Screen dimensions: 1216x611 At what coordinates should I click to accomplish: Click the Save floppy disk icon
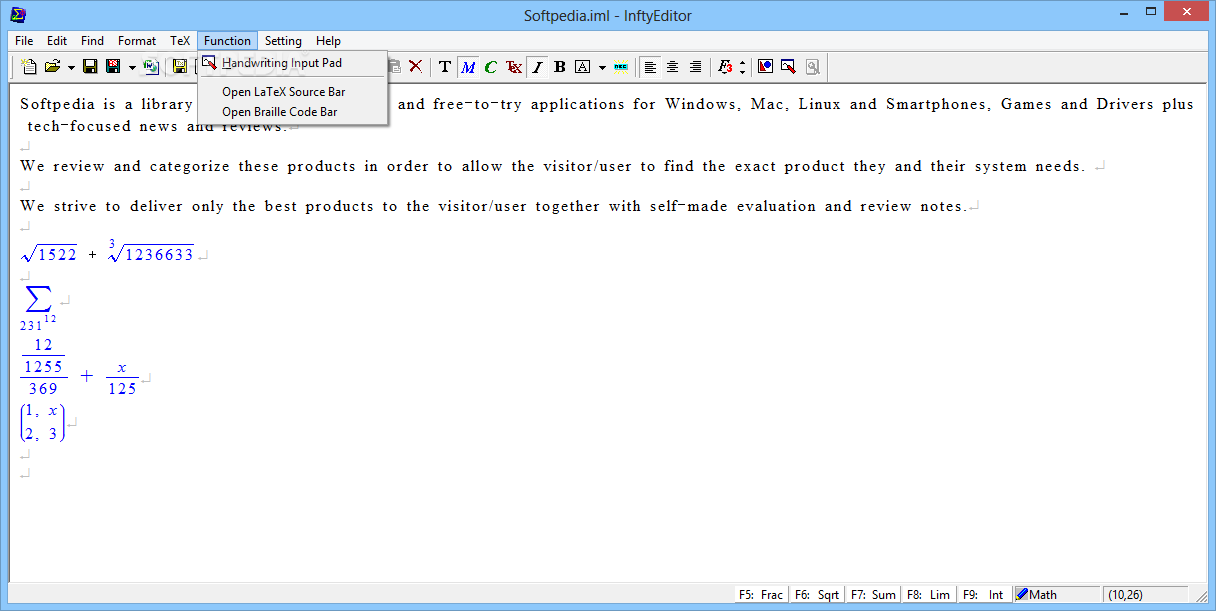pyautogui.click(x=90, y=67)
